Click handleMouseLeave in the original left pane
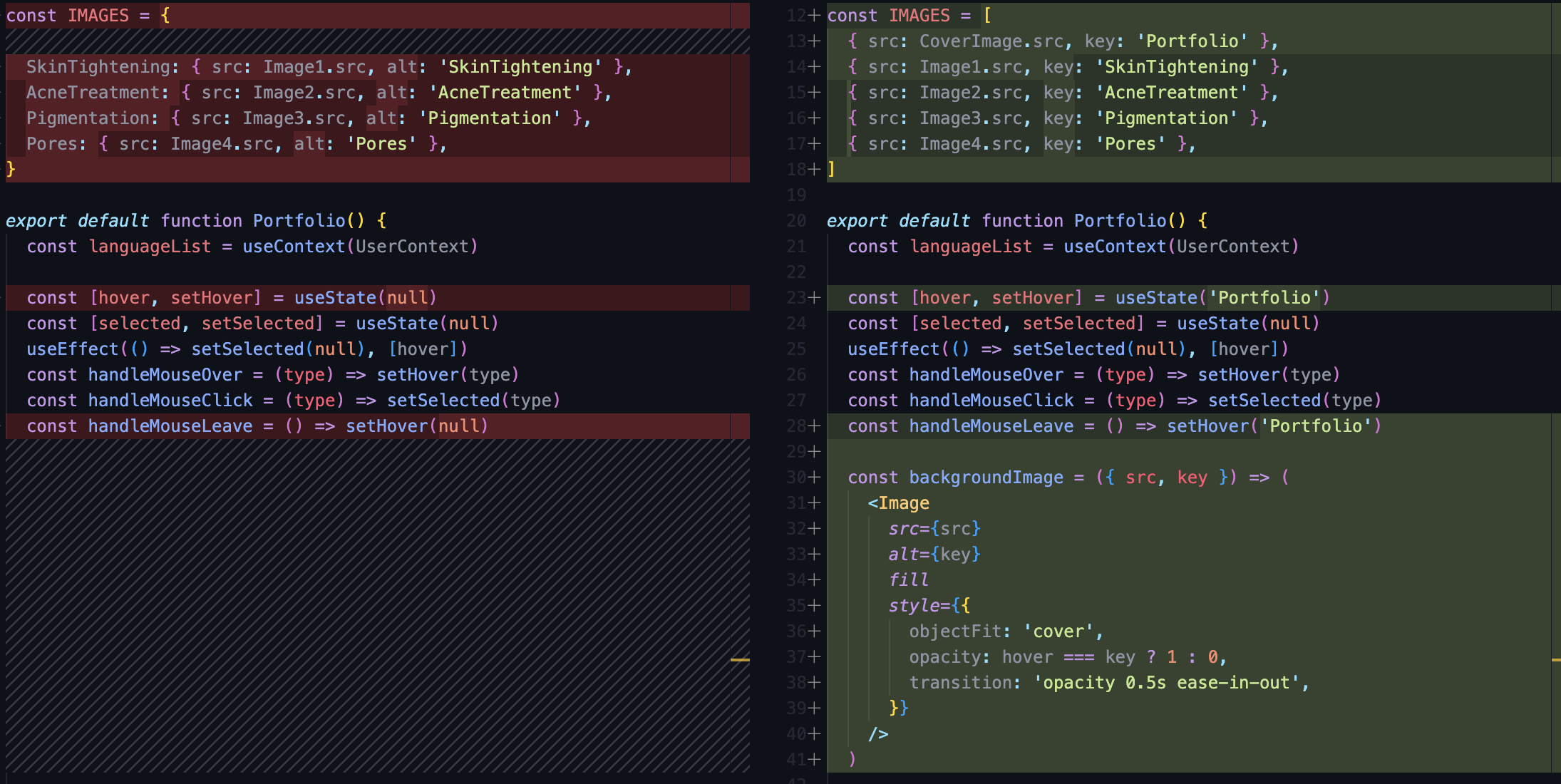 point(170,426)
